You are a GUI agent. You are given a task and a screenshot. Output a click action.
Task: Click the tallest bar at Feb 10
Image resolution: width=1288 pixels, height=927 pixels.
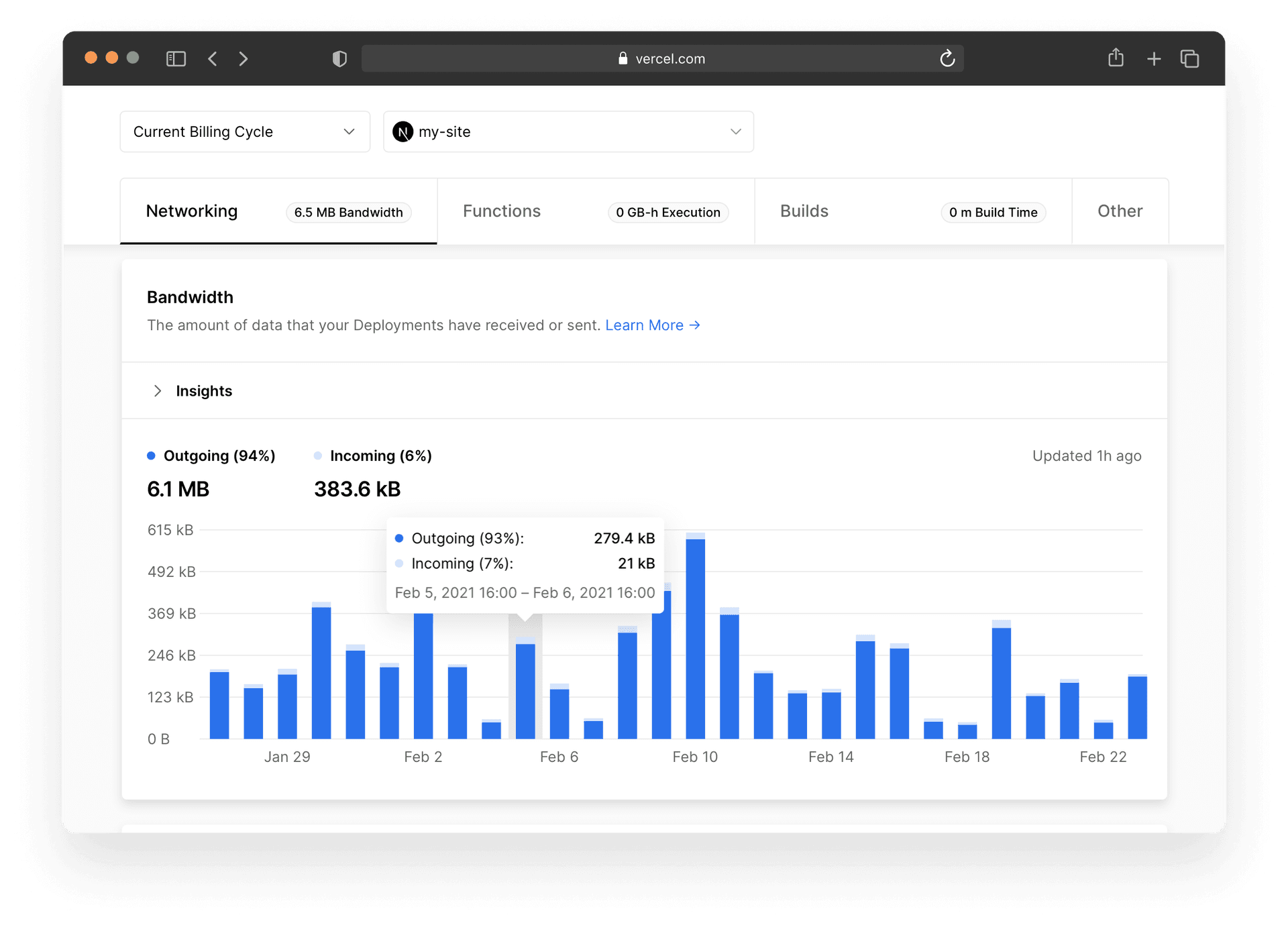coord(695,637)
